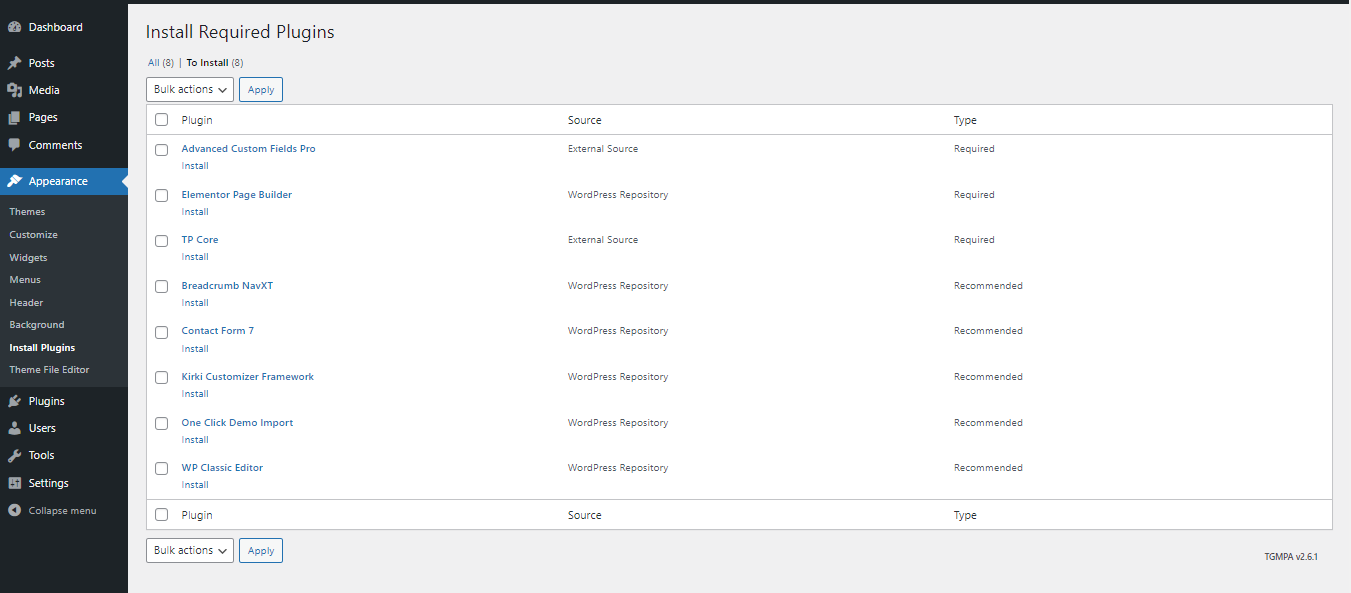1351x593 pixels.
Task: Open the top Bulk actions dropdown
Action: tap(190, 89)
